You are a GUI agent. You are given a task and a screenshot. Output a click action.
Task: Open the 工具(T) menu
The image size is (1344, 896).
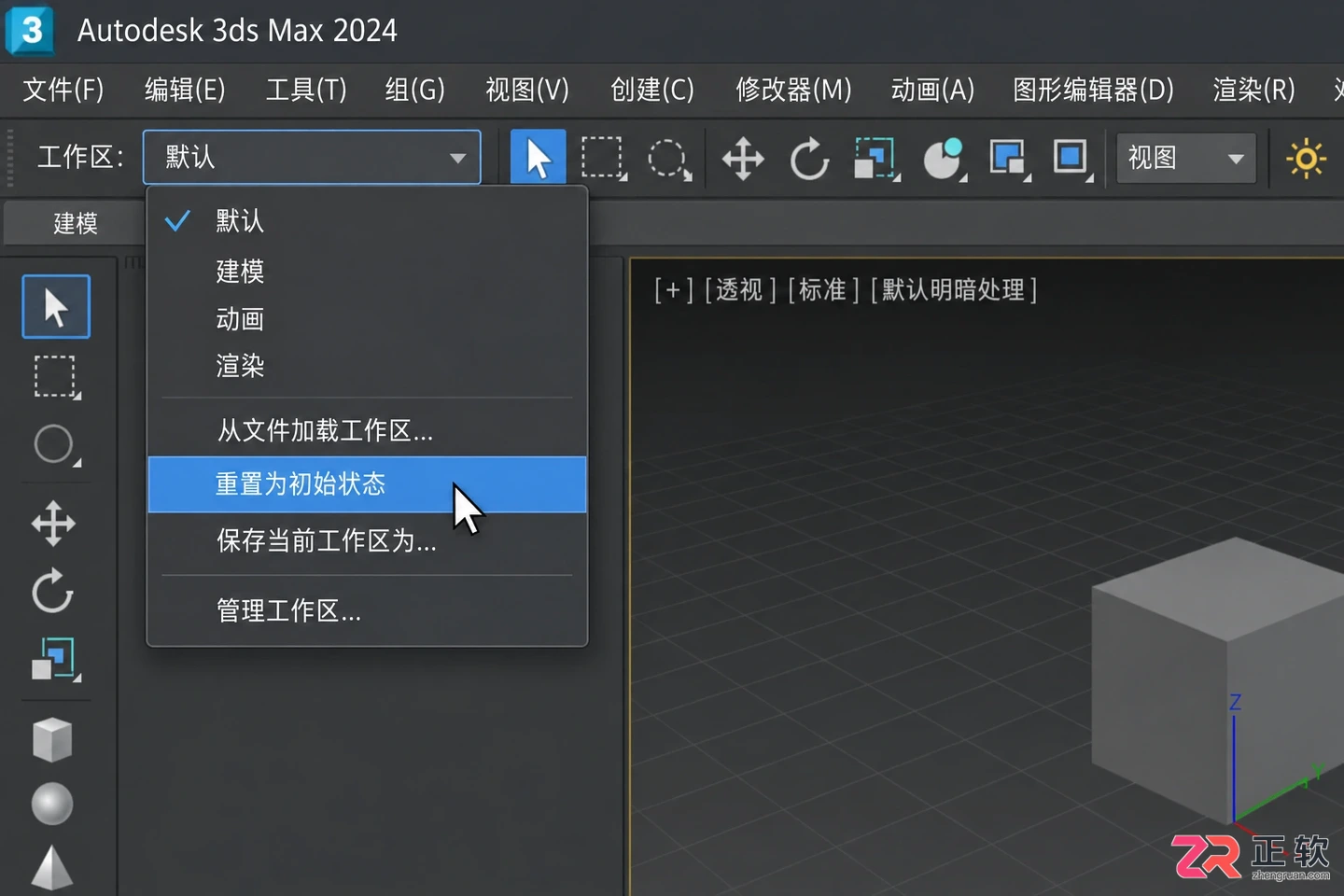pos(306,90)
